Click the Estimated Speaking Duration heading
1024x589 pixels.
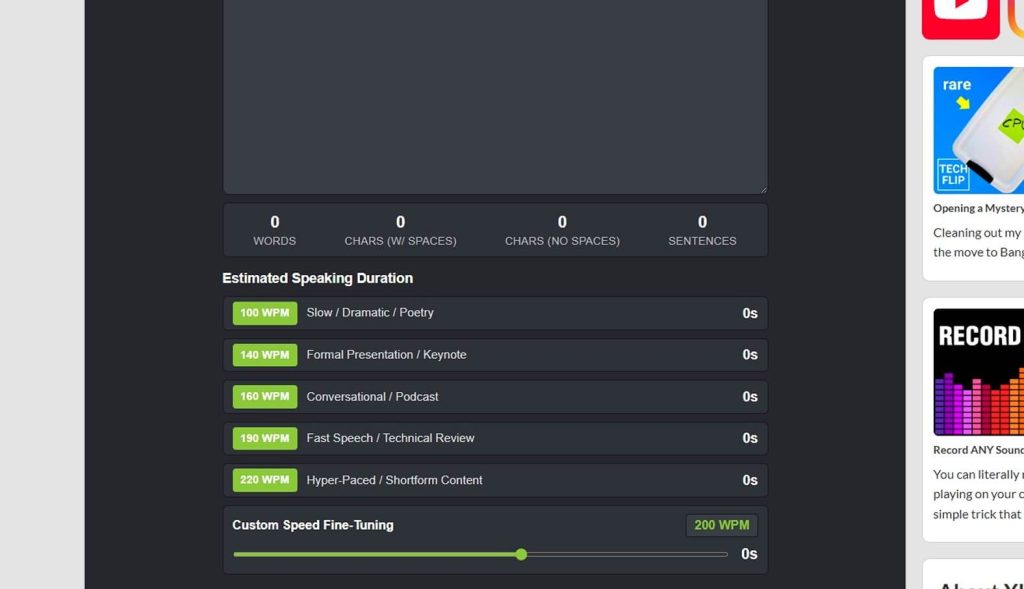[317, 278]
